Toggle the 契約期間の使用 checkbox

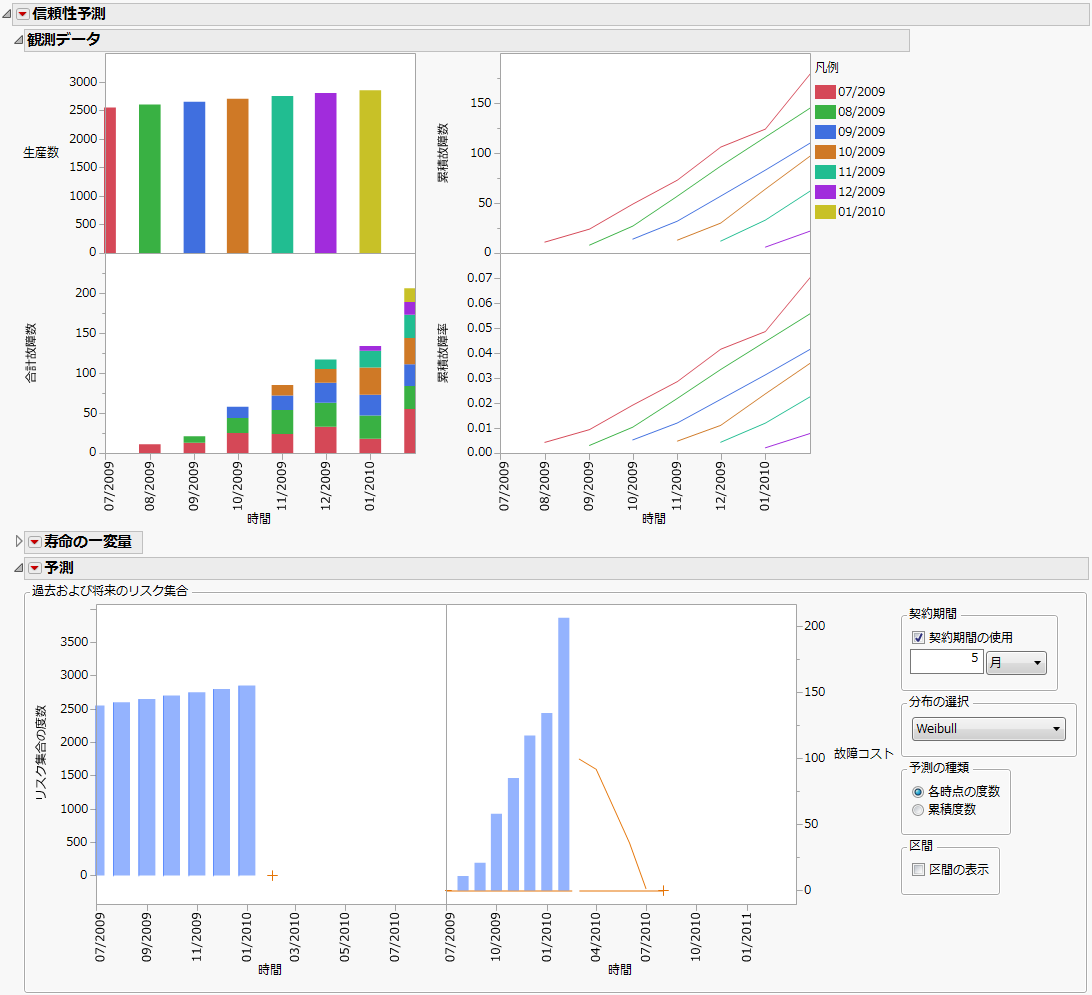[x=918, y=637]
